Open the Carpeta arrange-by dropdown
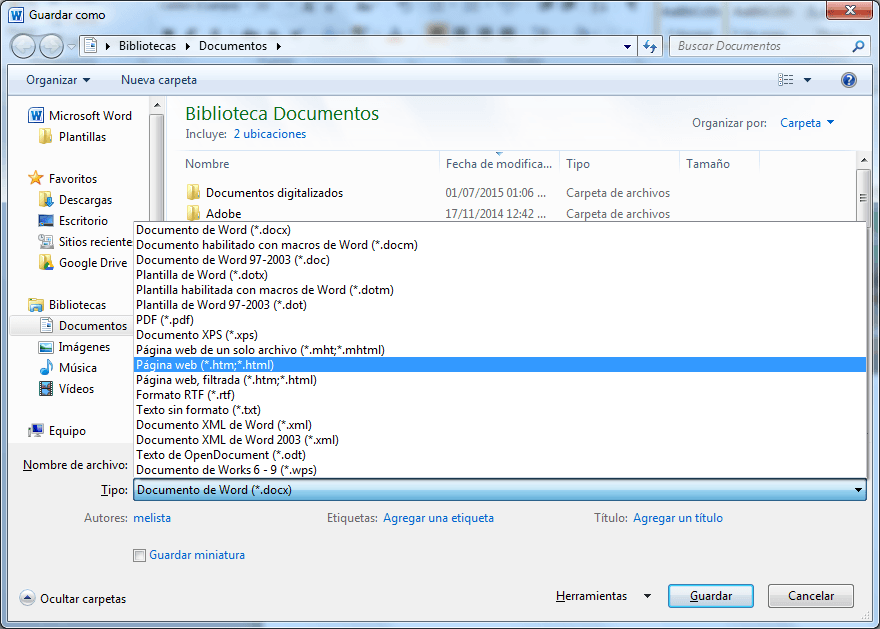 [807, 123]
